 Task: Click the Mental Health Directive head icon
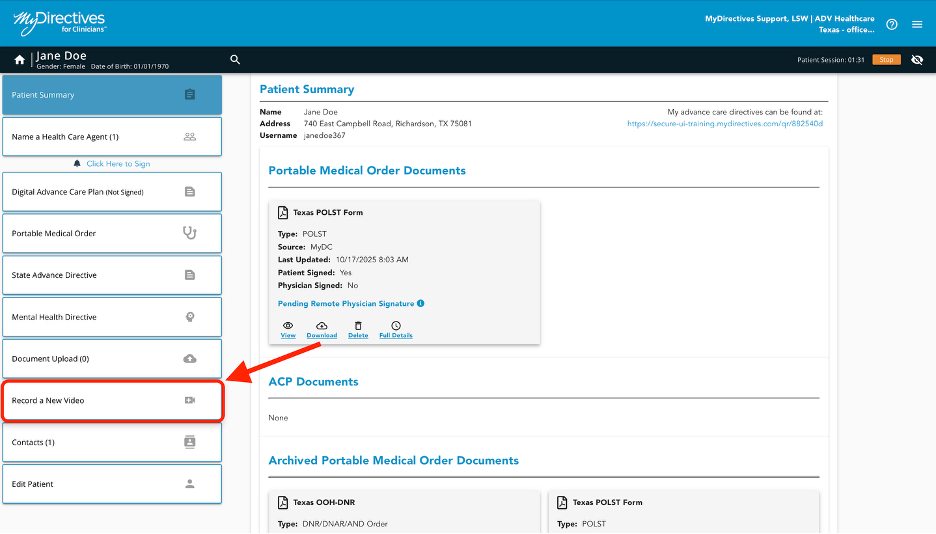pos(190,317)
